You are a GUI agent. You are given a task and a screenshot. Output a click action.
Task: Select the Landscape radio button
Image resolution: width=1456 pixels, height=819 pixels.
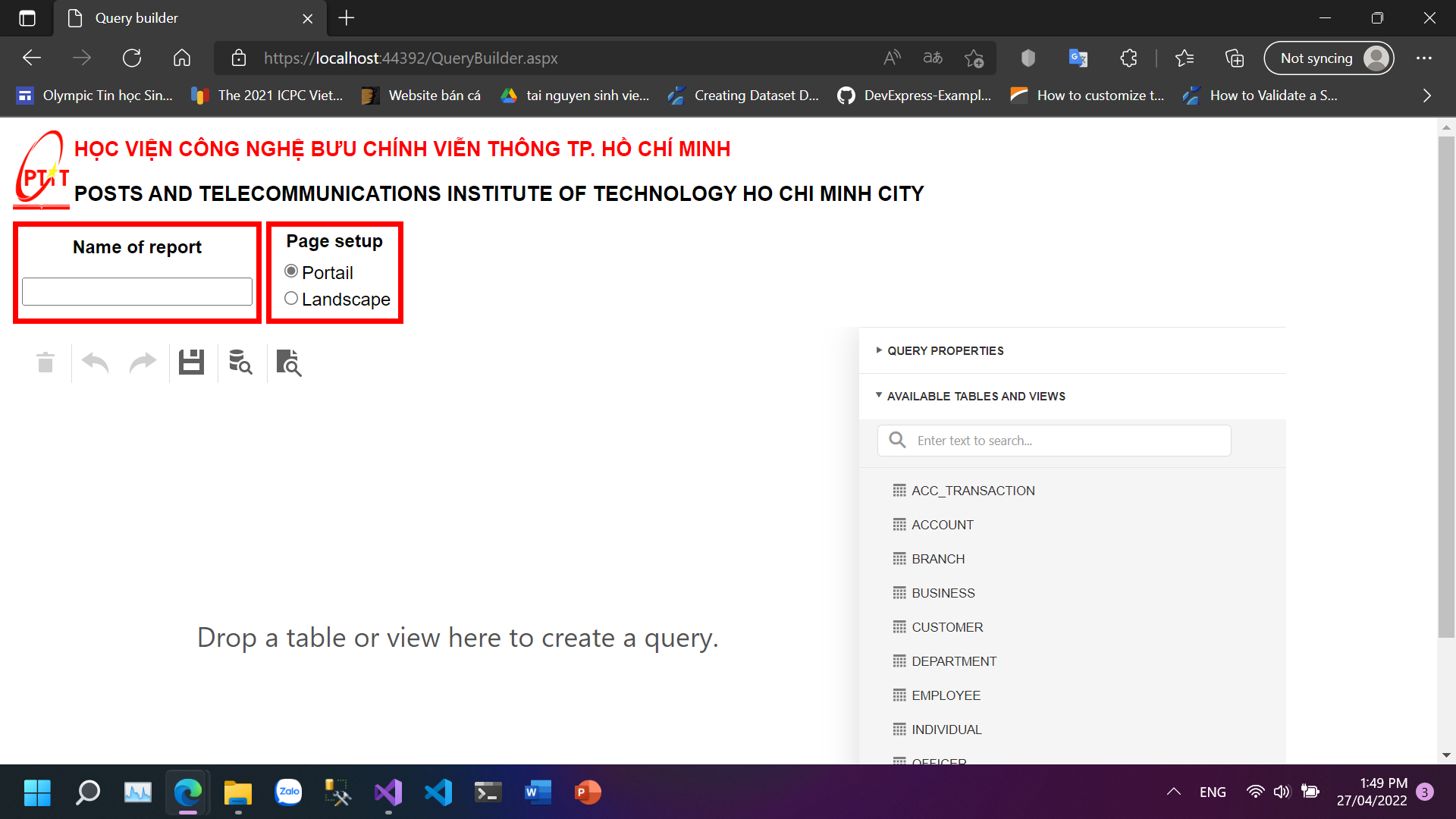[291, 299]
